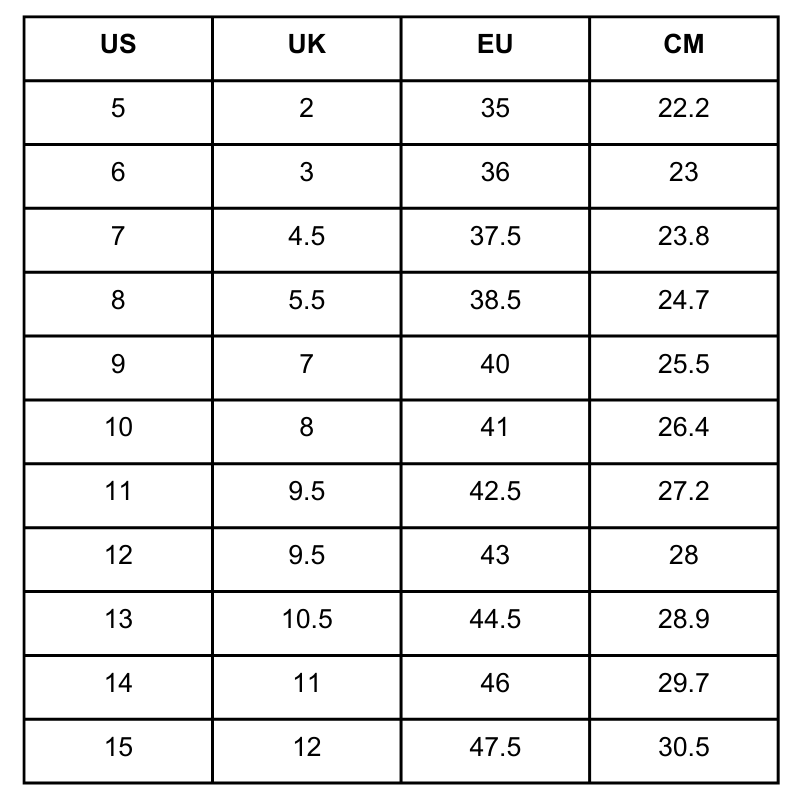The height and width of the screenshot is (800, 800).
Task: Click the UK size 12 cell
Action: 307,751
